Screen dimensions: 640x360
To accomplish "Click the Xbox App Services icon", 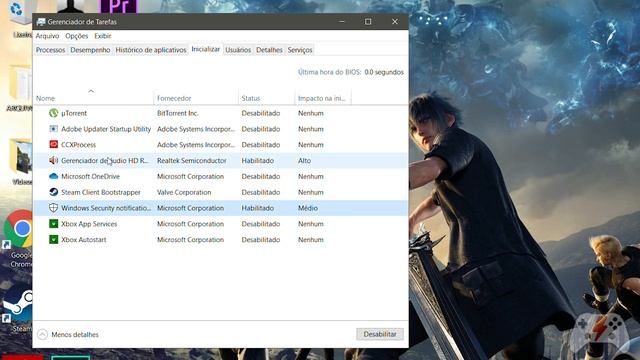I will (53, 224).
